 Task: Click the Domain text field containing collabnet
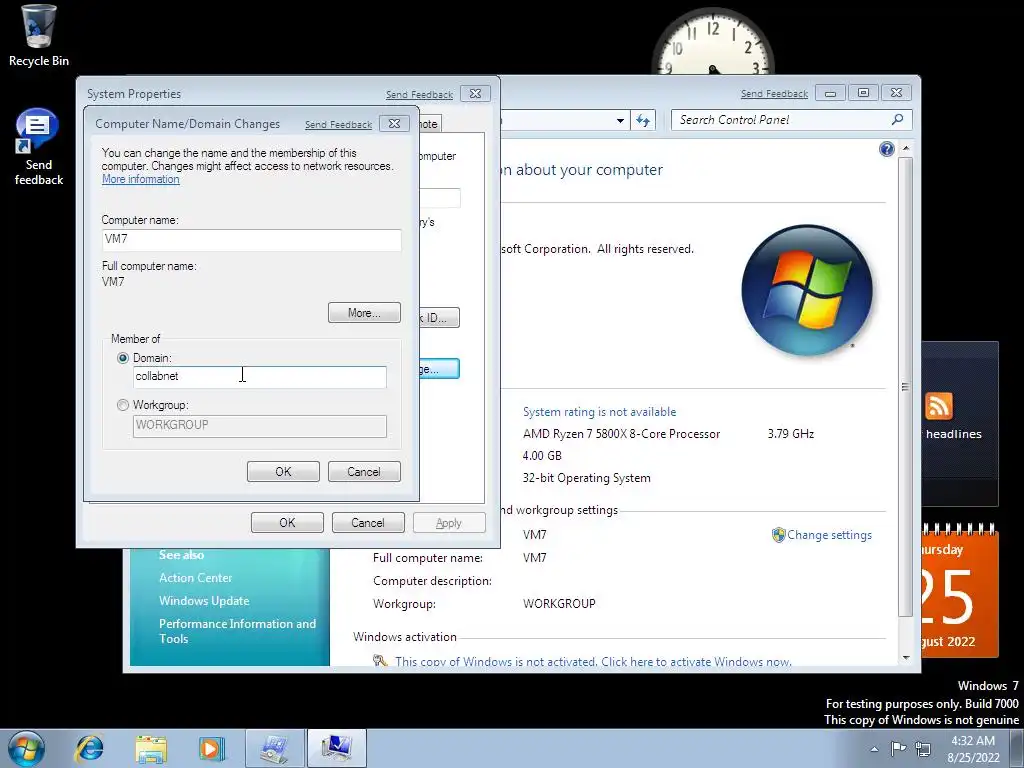pyautogui.click(x=260, y=377)
